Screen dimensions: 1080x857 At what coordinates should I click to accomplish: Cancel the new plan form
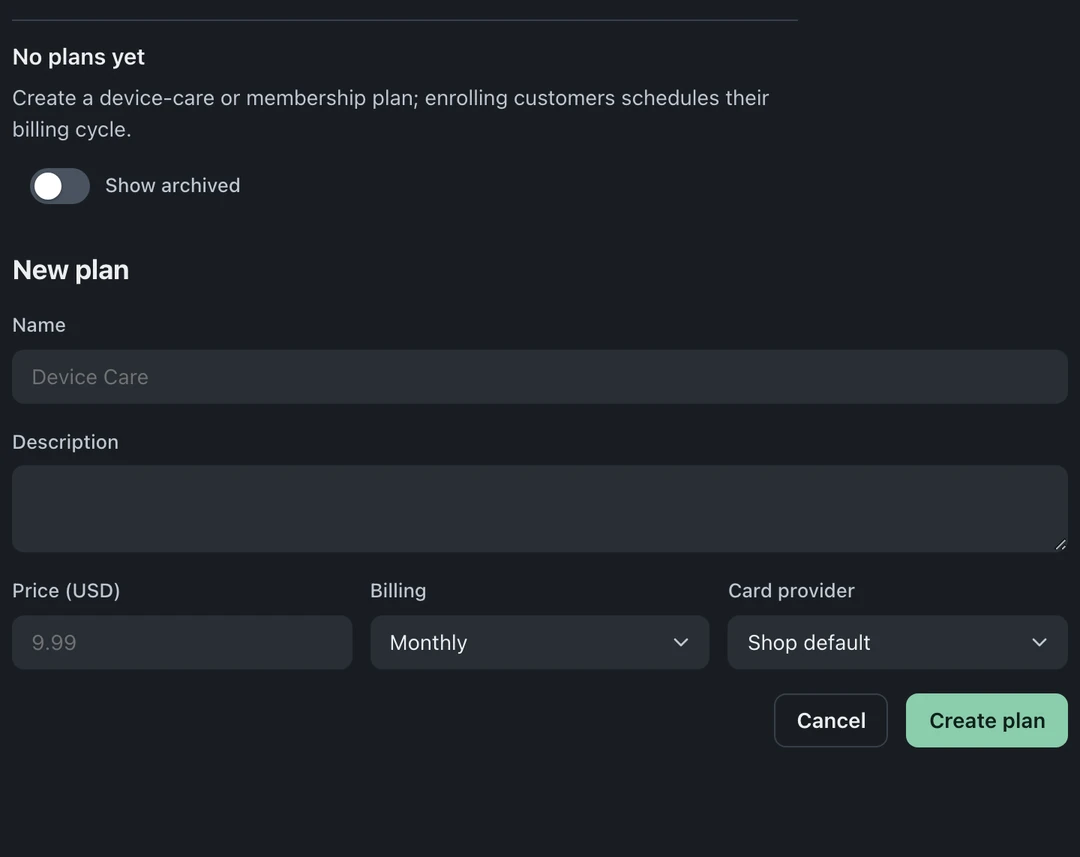831,721
